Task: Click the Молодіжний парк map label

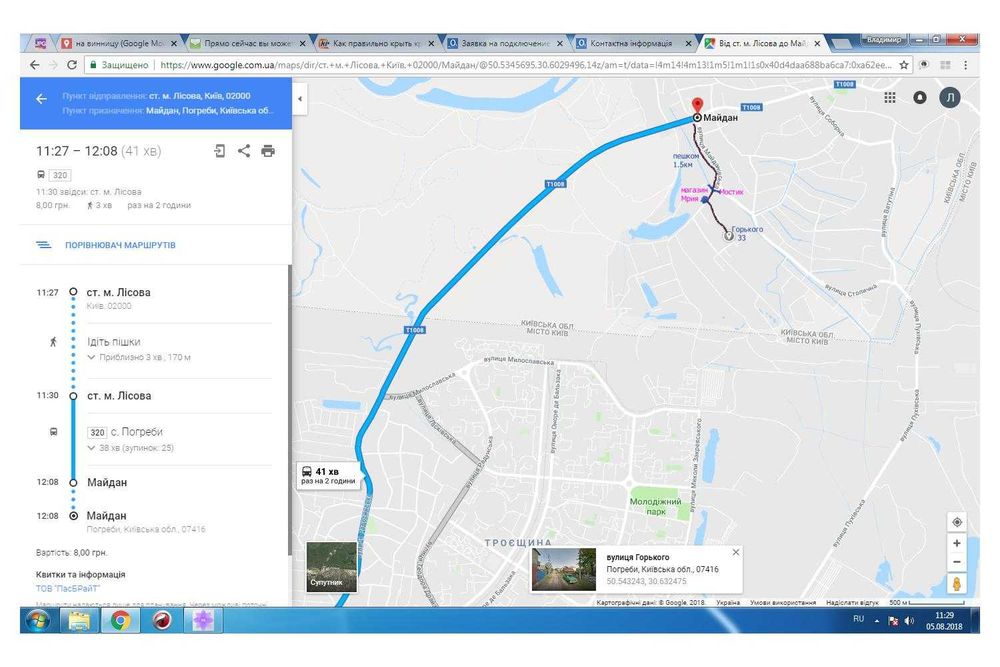Action: (655, 506)
